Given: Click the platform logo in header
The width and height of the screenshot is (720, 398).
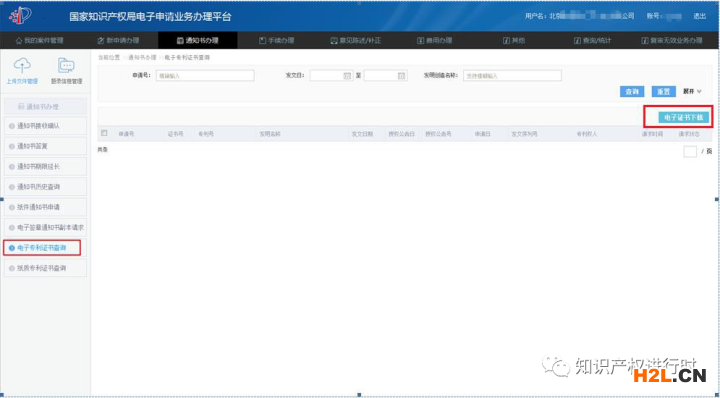Looking at the screenshot, I should click(20, 16).
